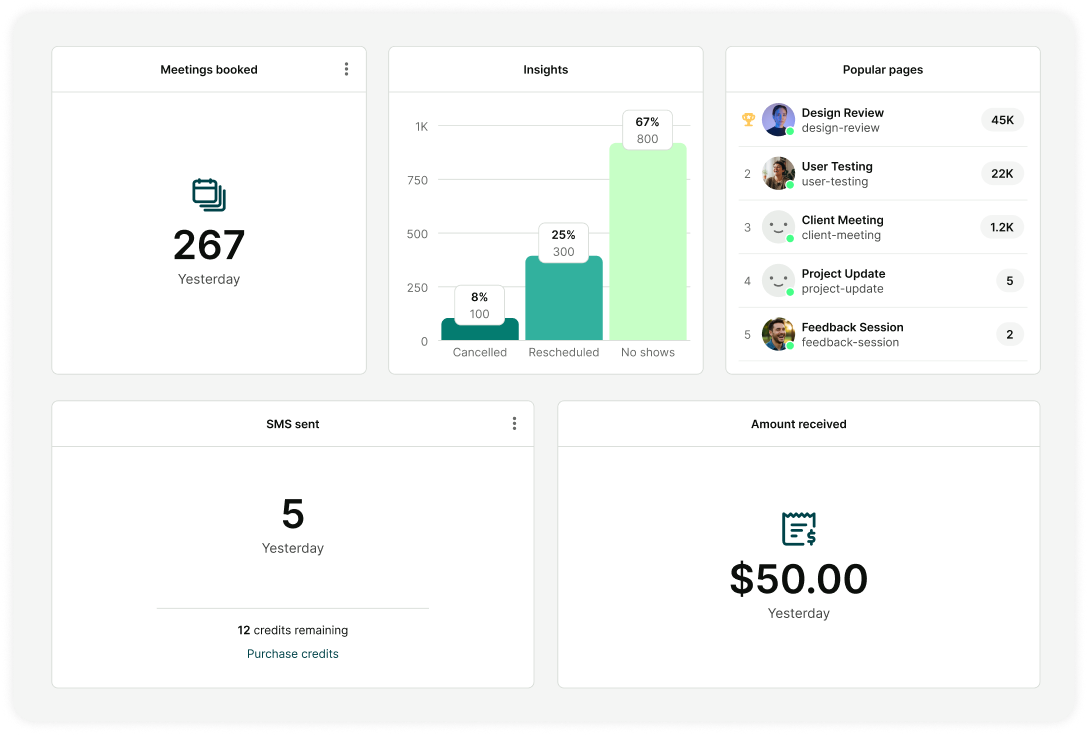Viewport: 1088px width, 735px height.
Task: Select the Cancelled bar in Insights
Action: pyautogui.click(x=479, y=332)
